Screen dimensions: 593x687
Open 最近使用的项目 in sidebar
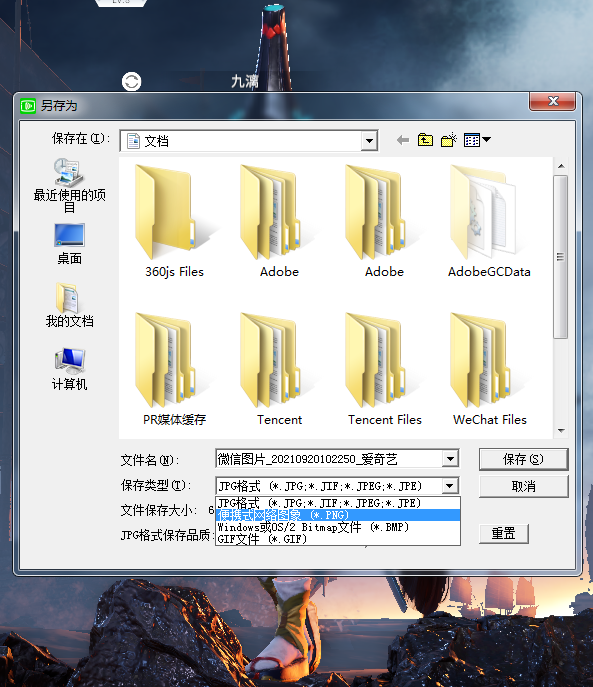[x=69, y=186]
